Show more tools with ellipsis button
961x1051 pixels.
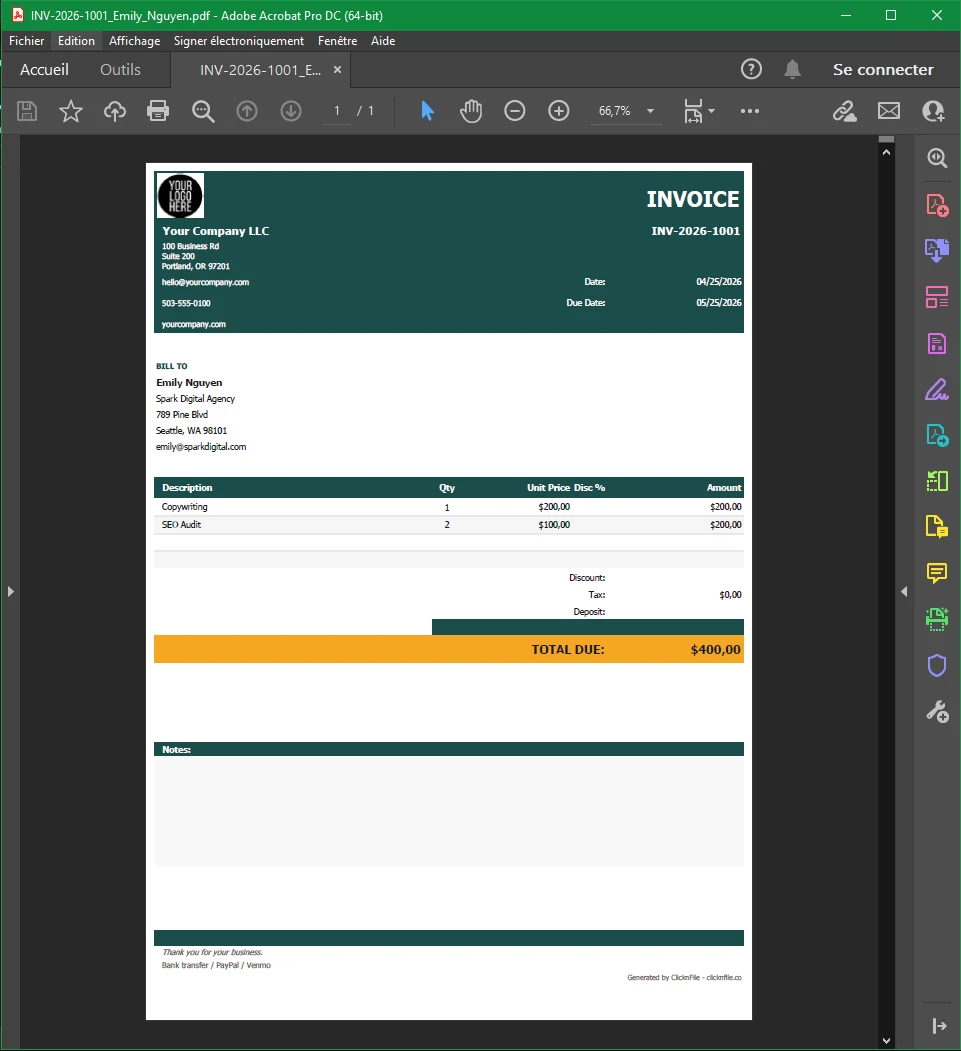(x=750, y=111)
